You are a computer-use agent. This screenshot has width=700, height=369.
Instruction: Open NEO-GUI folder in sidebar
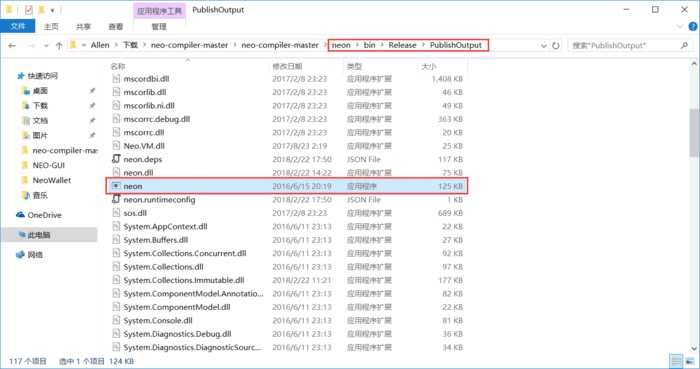[48, 166]
